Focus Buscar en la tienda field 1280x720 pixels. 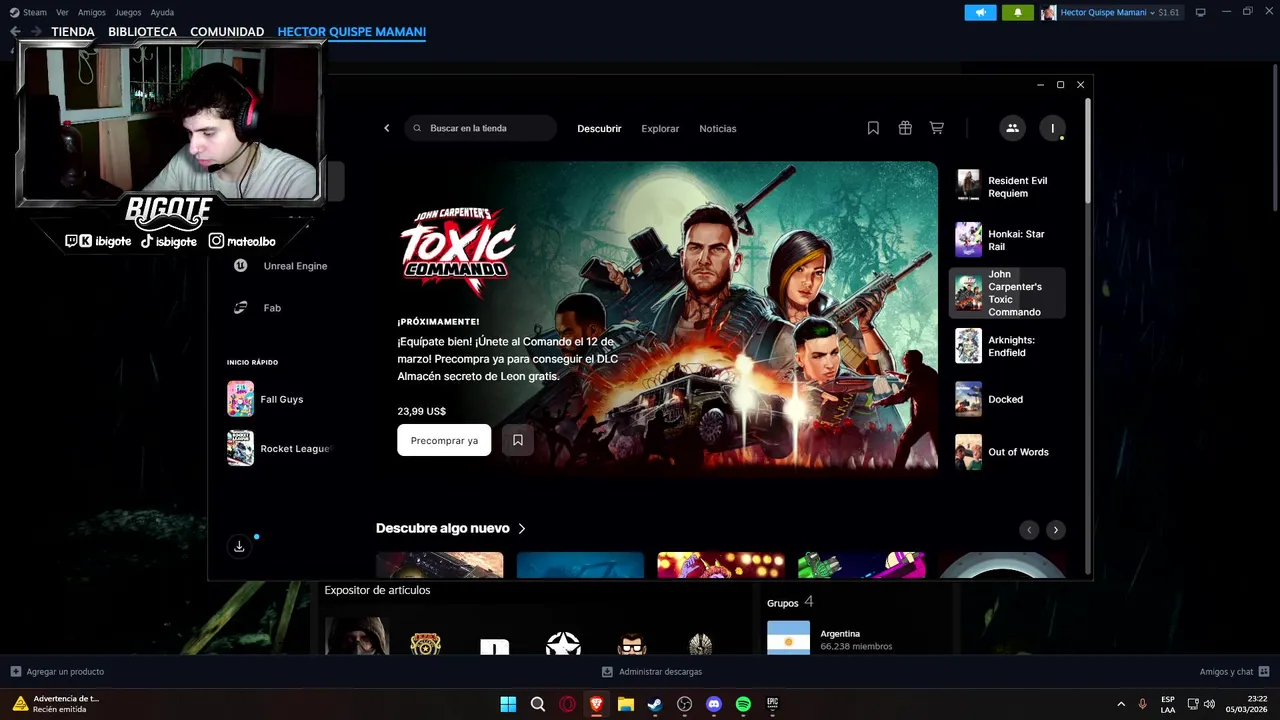pos(481,128)
